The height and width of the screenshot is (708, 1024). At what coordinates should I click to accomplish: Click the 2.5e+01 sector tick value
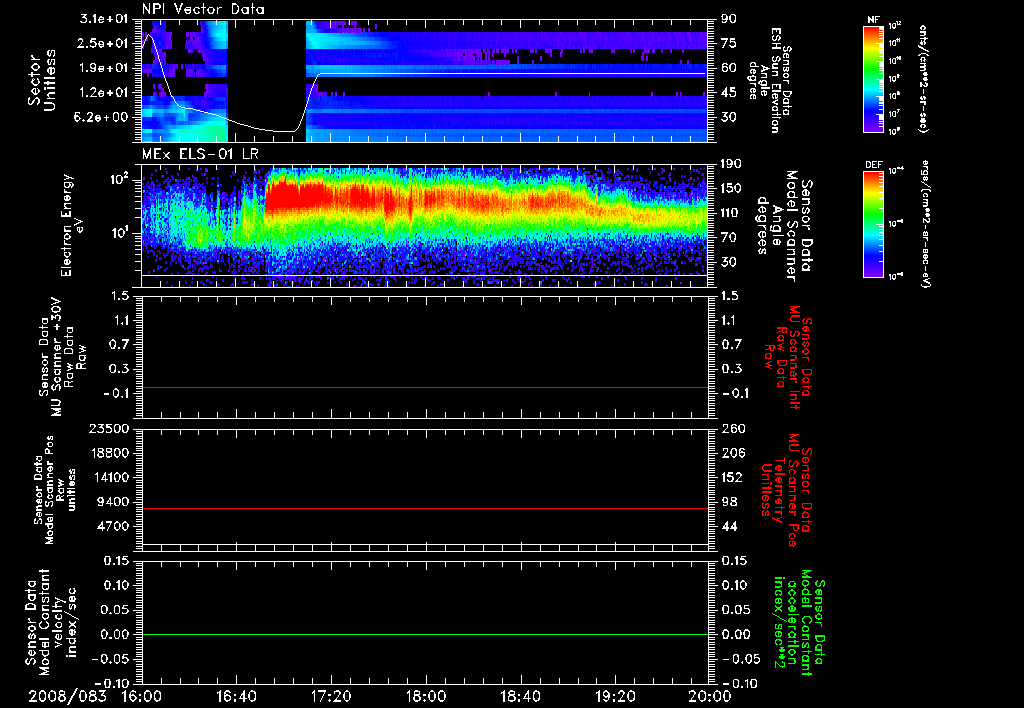tap(104, 43)
